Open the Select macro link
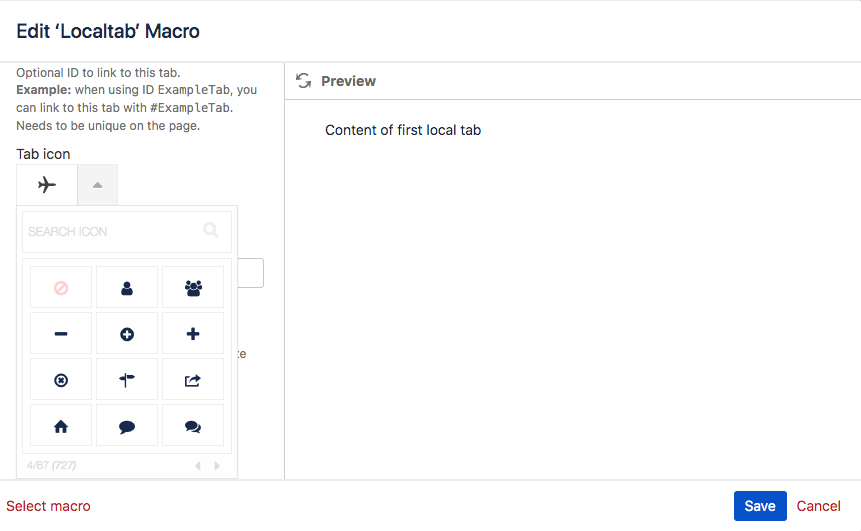861x531 pixels. click(x=48, y=506)
